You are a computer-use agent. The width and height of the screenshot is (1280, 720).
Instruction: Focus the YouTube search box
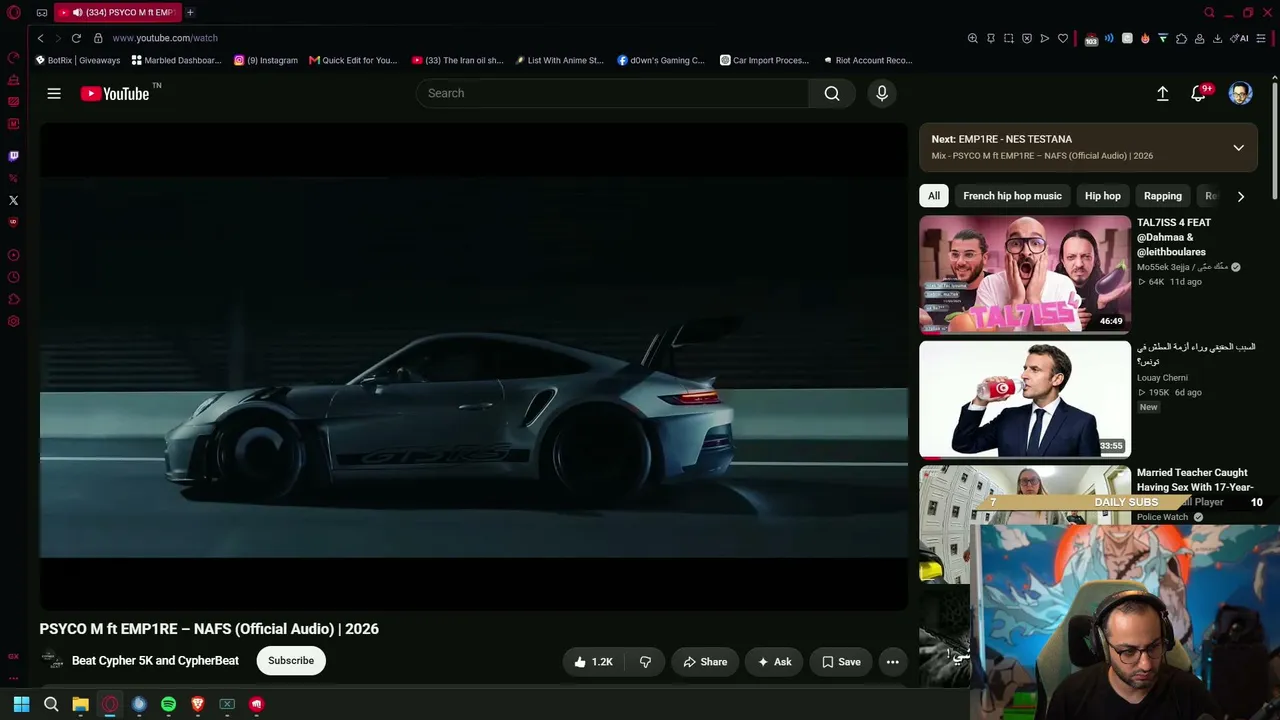click(x=612, y=93)
